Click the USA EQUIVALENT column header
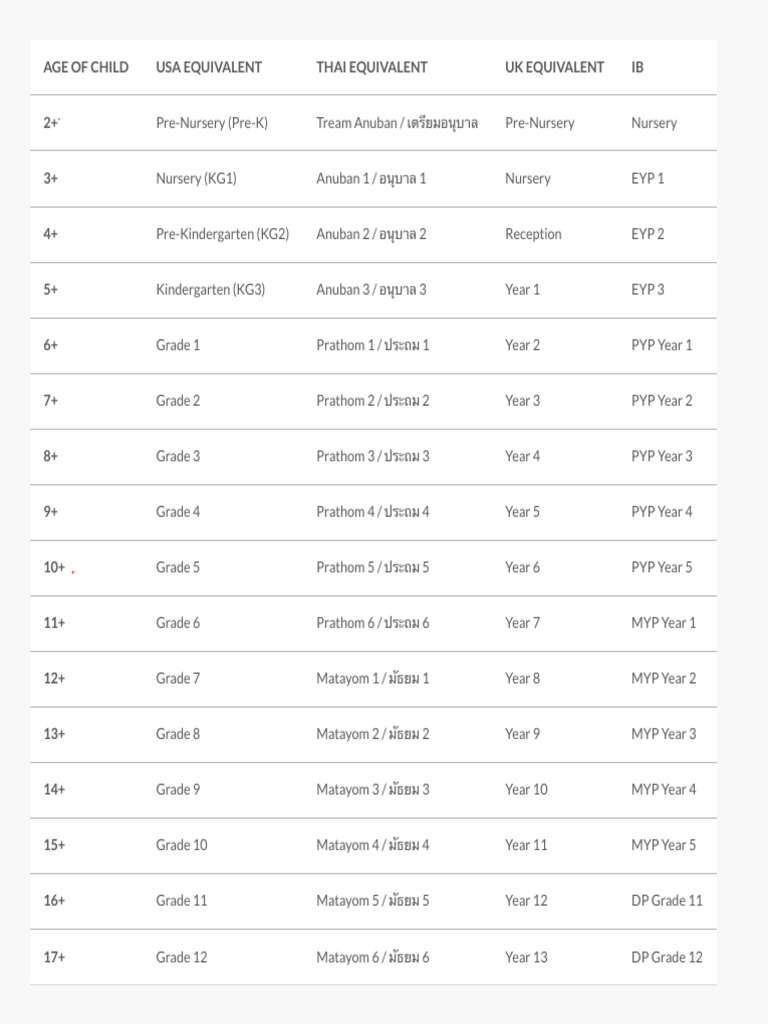The width and height of the screenshot is (768, 1024). tap(209, 68)
